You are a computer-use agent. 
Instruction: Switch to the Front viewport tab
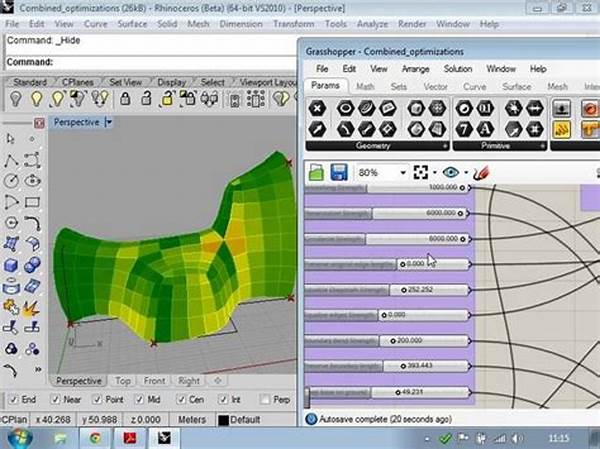click(x=154, y=381)
